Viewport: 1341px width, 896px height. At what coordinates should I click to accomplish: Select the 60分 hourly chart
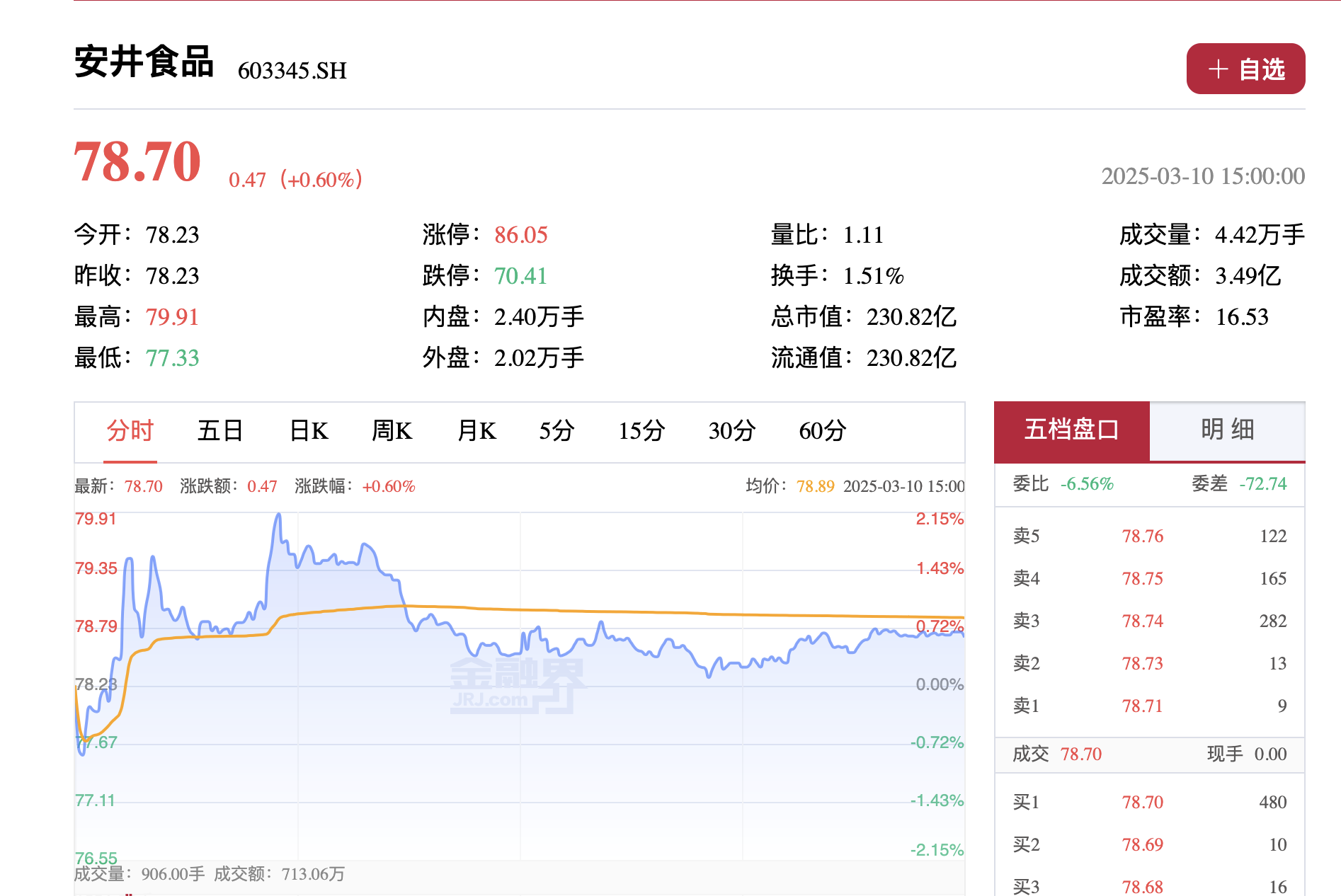click(x=821, y=432)
